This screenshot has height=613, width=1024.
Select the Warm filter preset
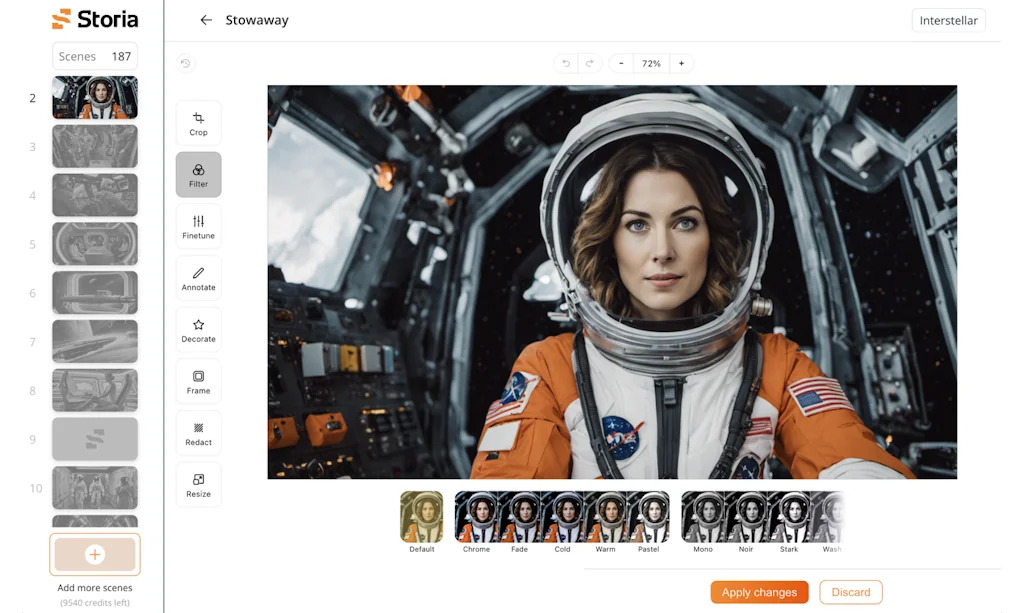point(605,517)
